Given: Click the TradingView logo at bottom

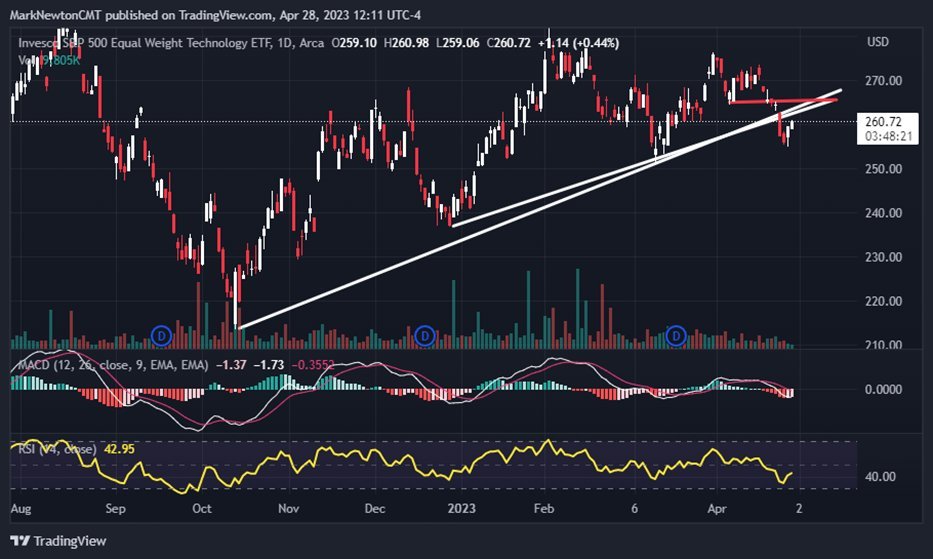Looking at the screenshot, I should click(x=58, y=541).
